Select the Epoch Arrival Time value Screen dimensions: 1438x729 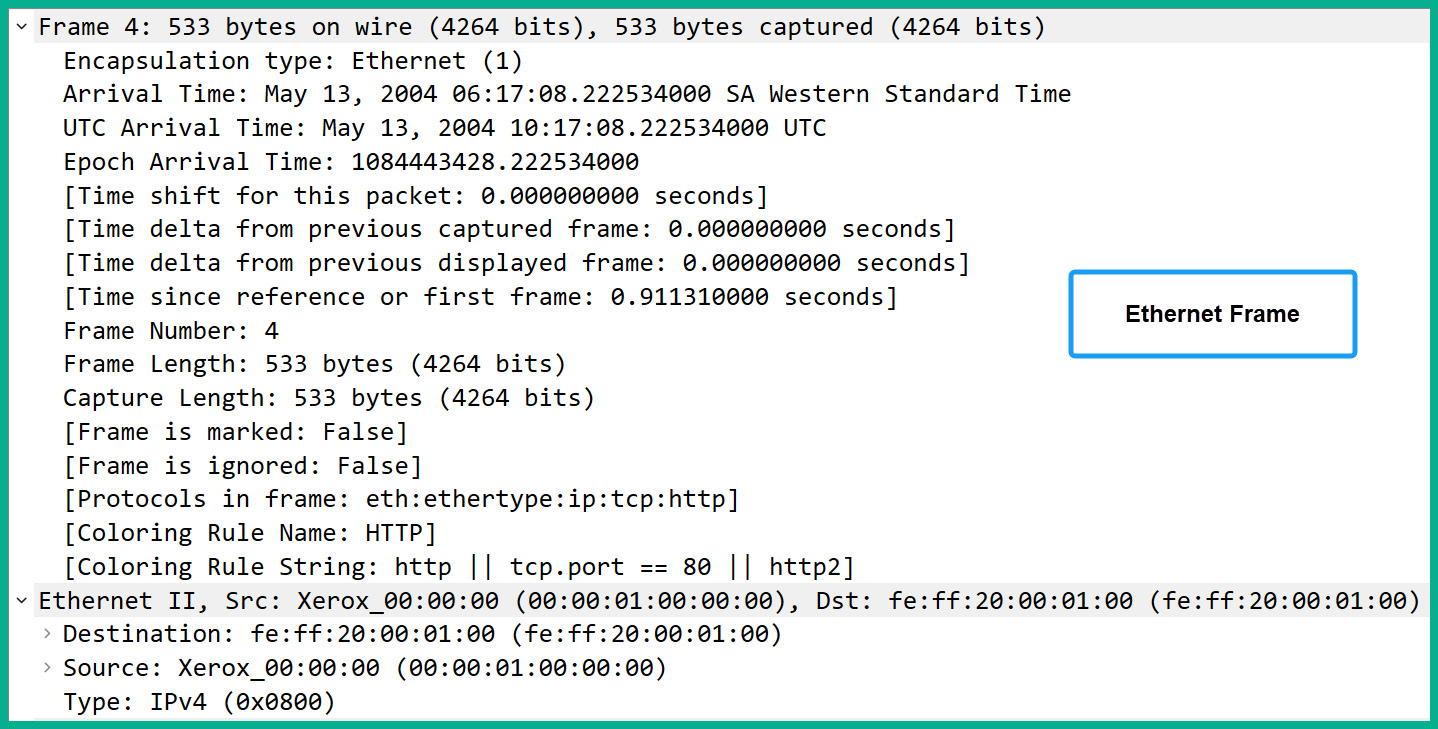click(x=350, y=162)
